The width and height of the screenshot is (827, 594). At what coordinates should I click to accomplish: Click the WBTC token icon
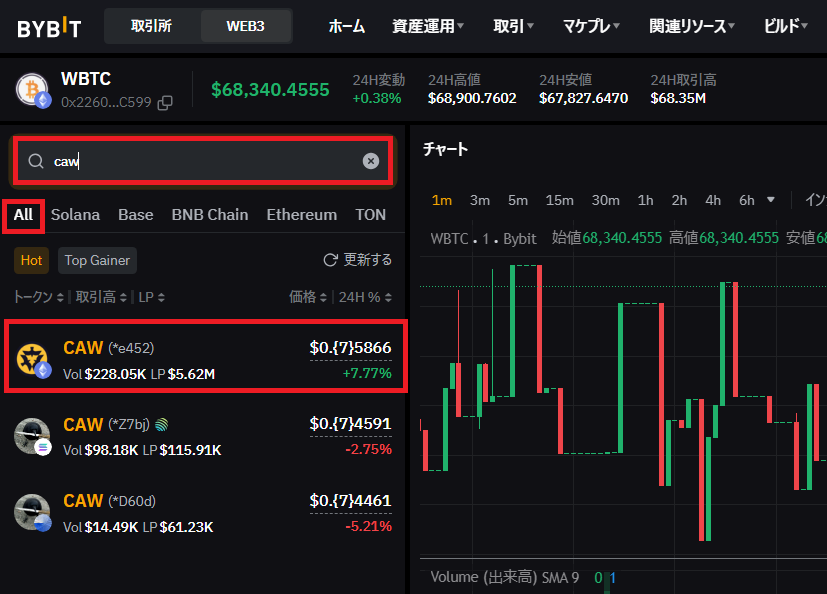point(33,90)
